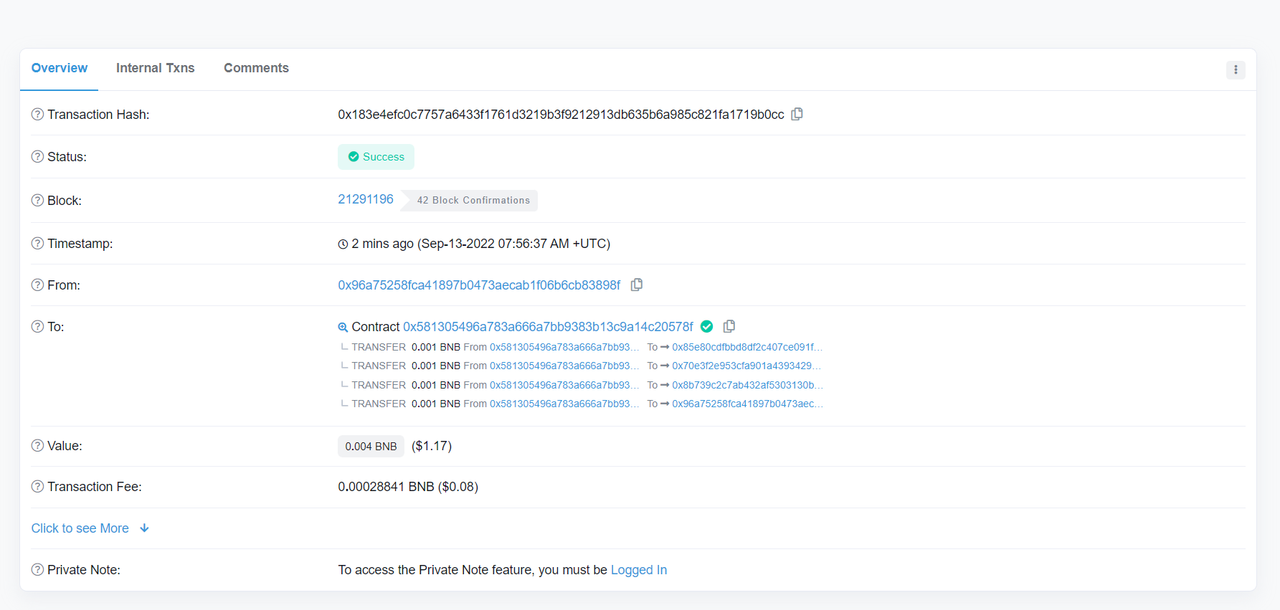Click the help icon beside Transaction Fee
The image size is (1280, 610).
point(38,487)
